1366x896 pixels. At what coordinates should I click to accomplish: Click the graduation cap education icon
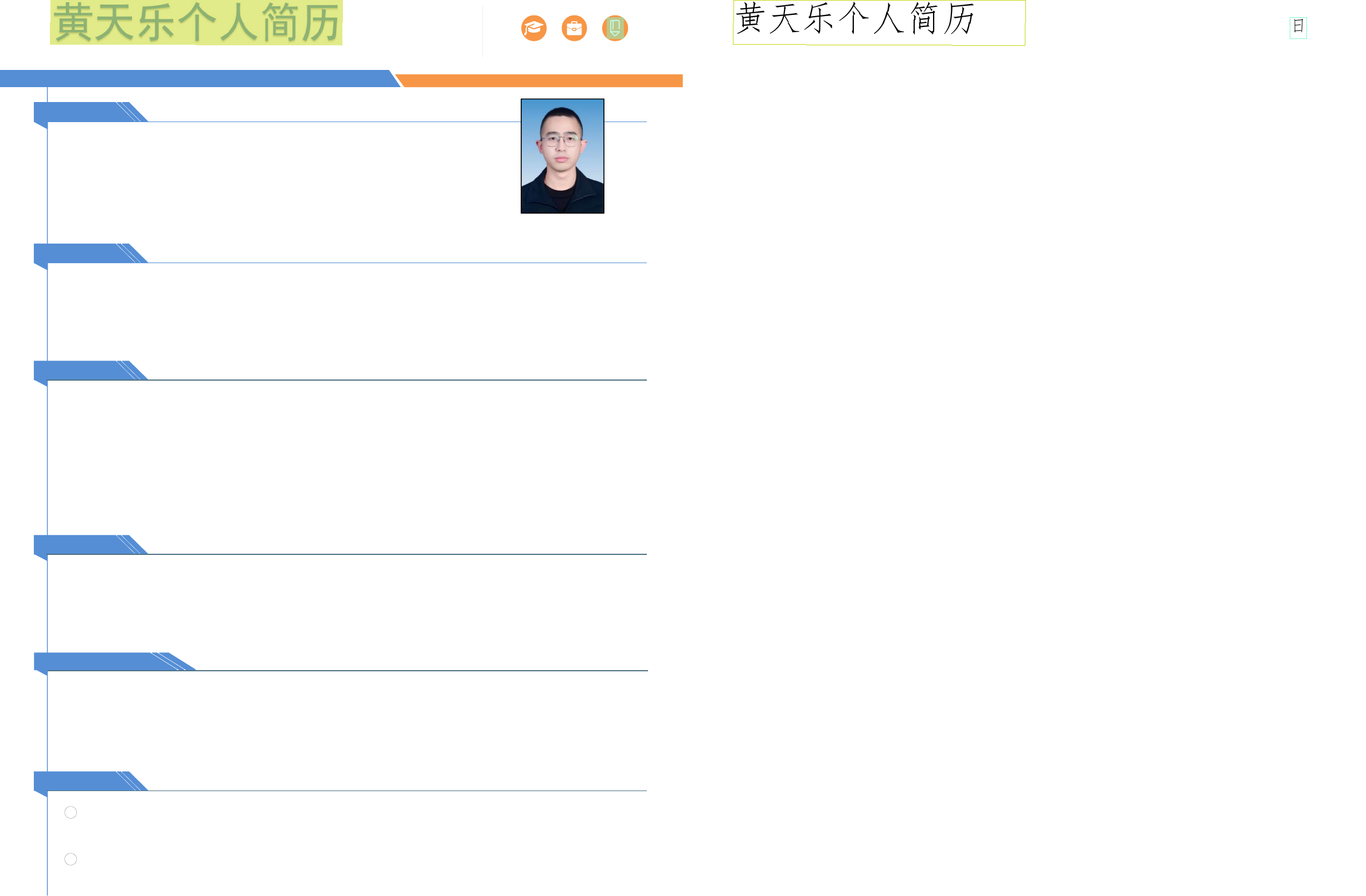534,28
